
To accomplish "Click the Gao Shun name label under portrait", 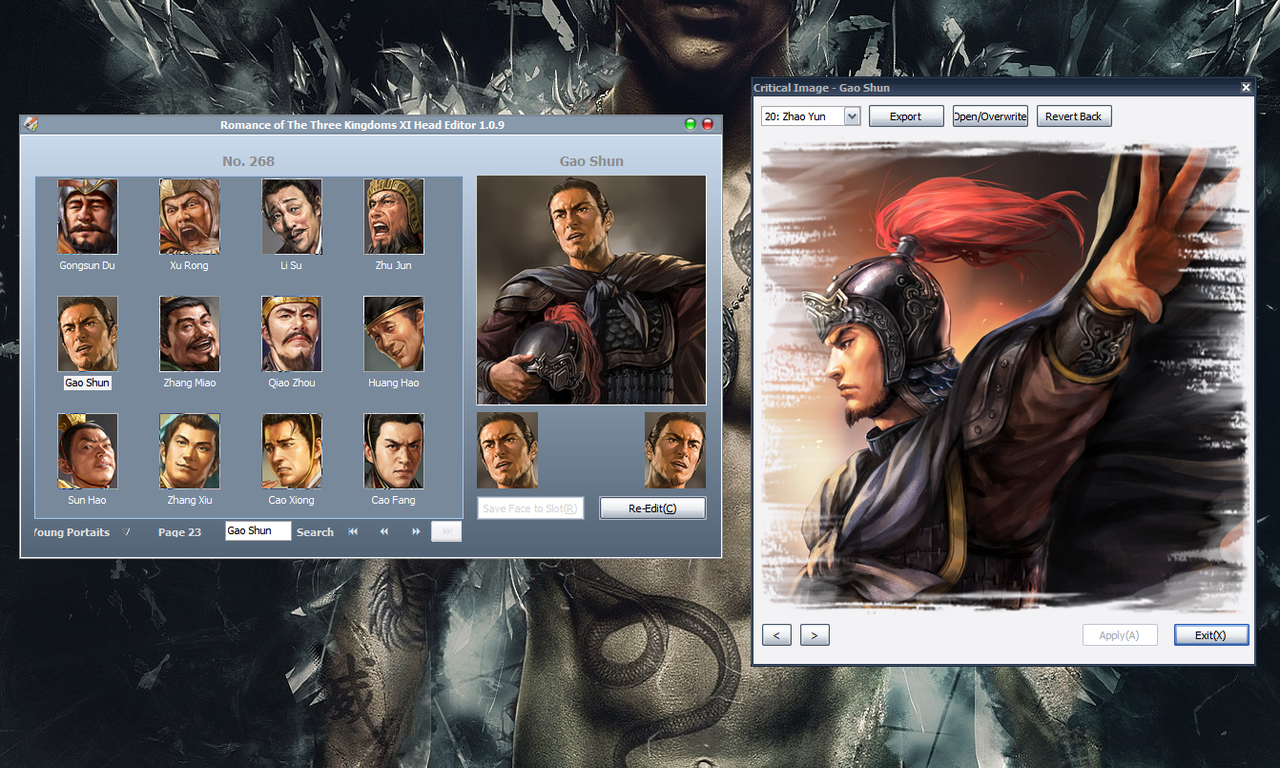I will (x=88, y=383).
